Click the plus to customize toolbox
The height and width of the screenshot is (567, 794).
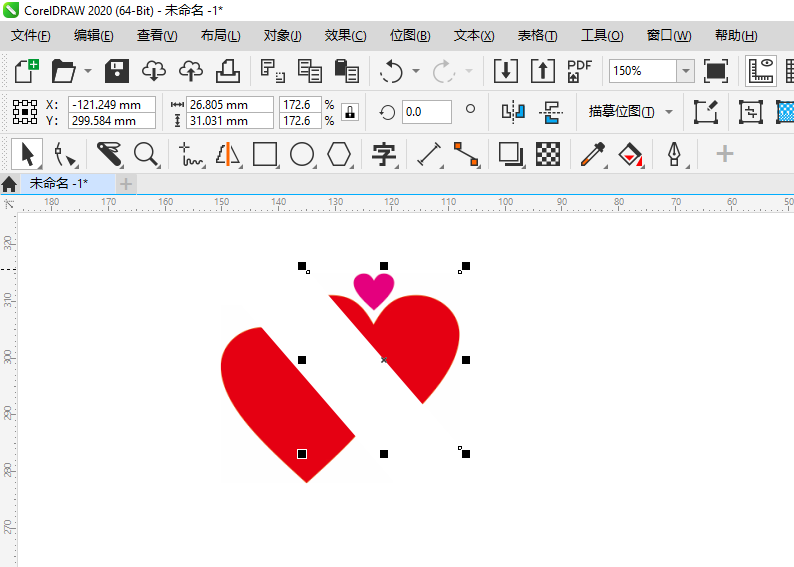[x=725, y=153]
